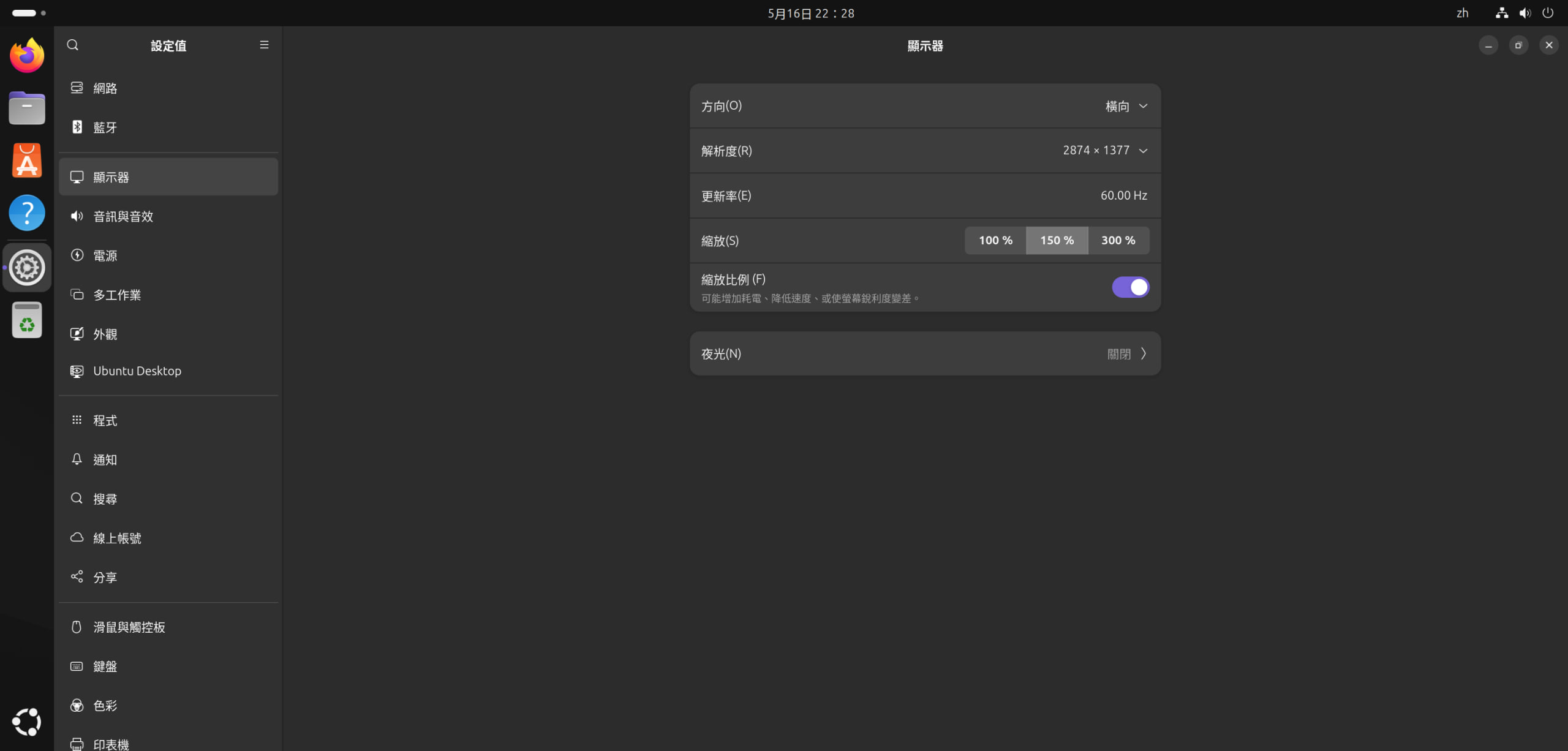1568x751 pixels.
Task: Expand the 方向 orientation dropdown
Action: 1126,106
